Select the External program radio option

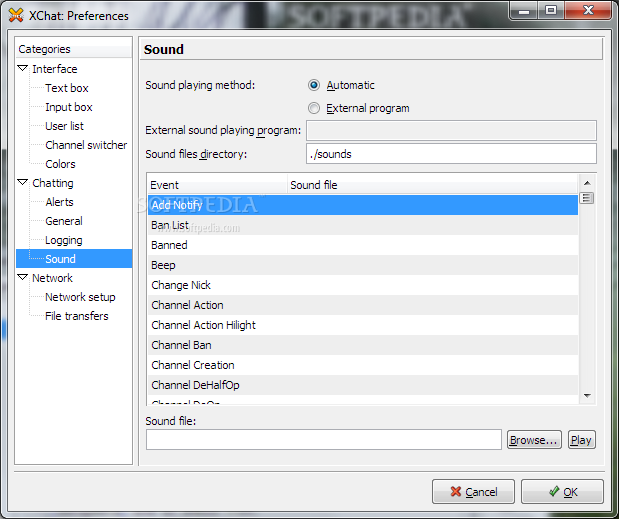coord(314,108)
